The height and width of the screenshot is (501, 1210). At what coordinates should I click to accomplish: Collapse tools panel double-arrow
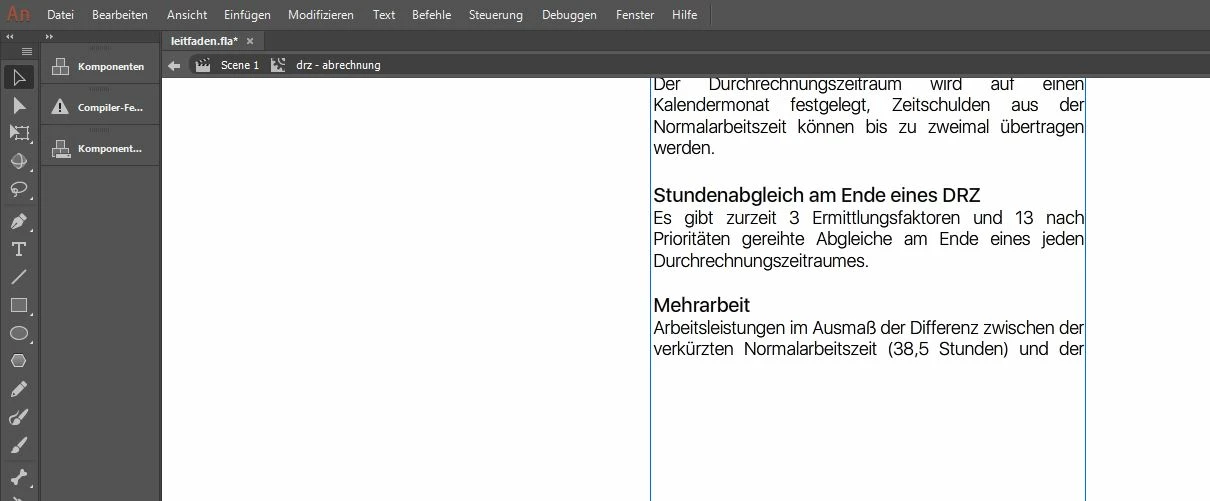coord(10,36)
